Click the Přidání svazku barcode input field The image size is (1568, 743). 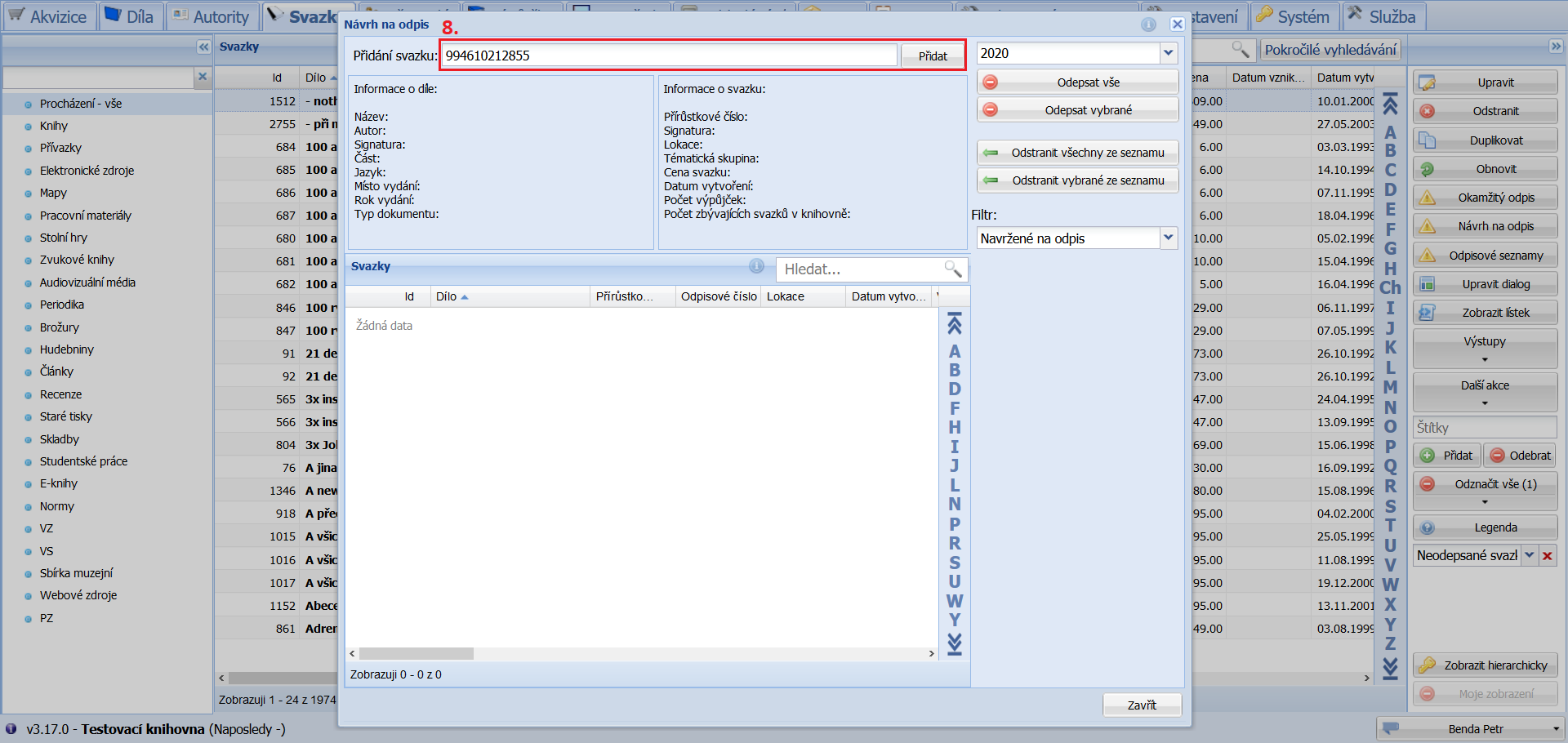point(669,56)
